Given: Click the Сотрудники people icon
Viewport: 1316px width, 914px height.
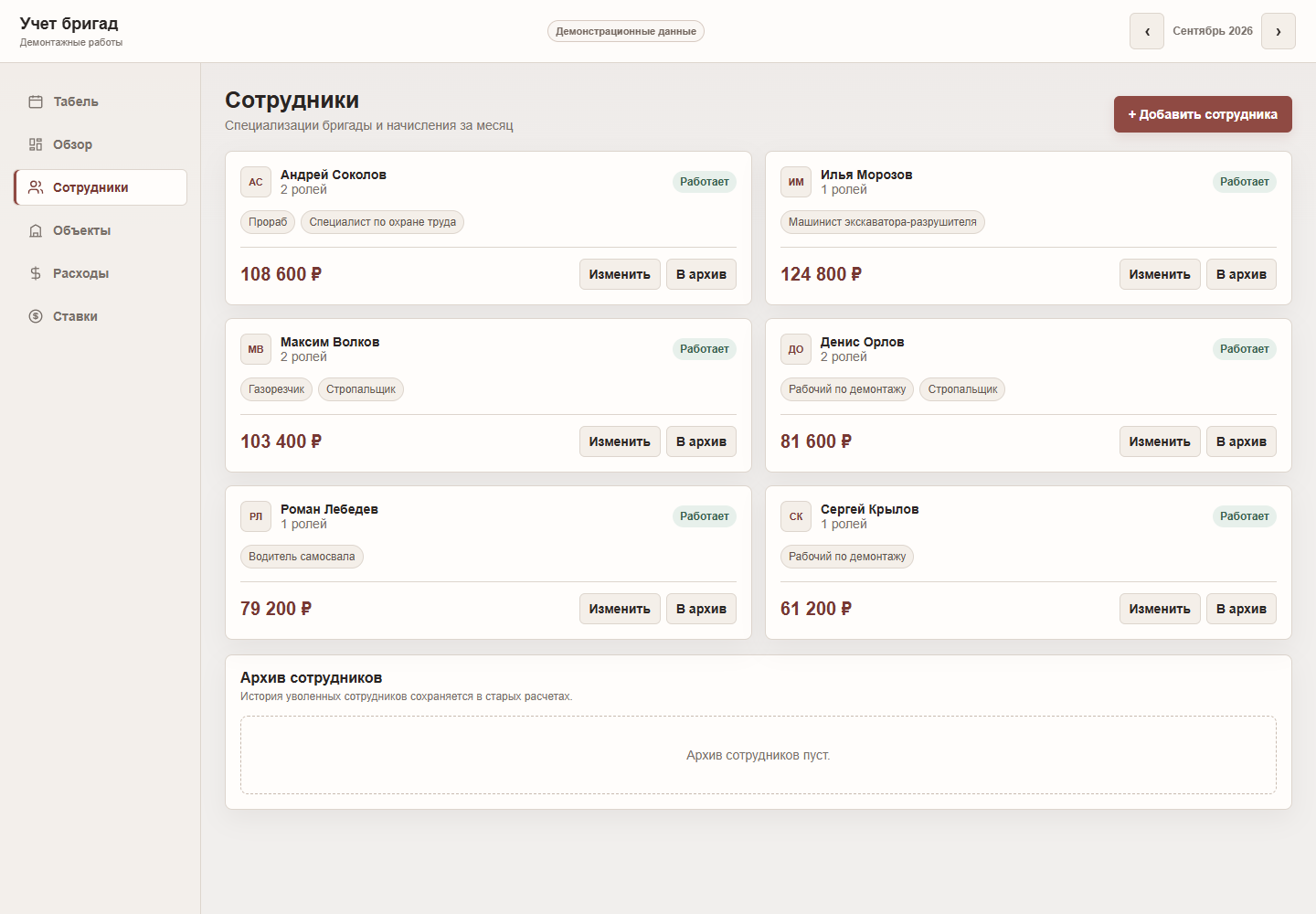Looking at the screenshot, I should point(36,187).
